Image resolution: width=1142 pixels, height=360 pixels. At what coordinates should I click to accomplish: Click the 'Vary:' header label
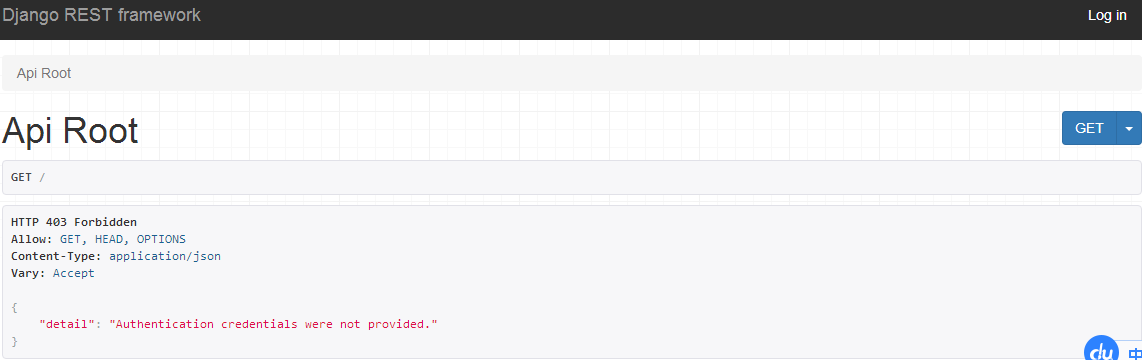28,273
